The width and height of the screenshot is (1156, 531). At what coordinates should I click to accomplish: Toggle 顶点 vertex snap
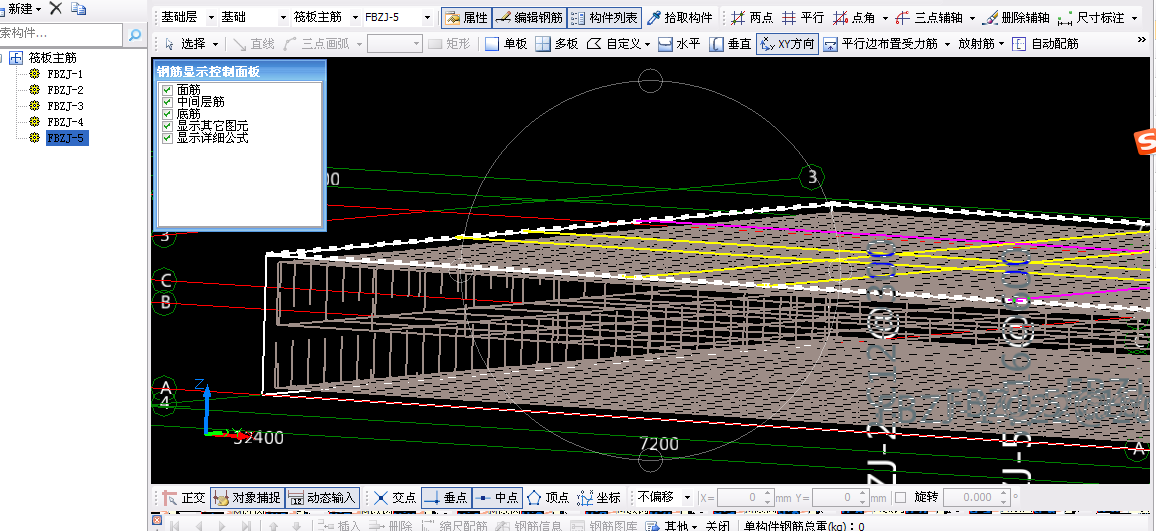(x=548, y=498)
